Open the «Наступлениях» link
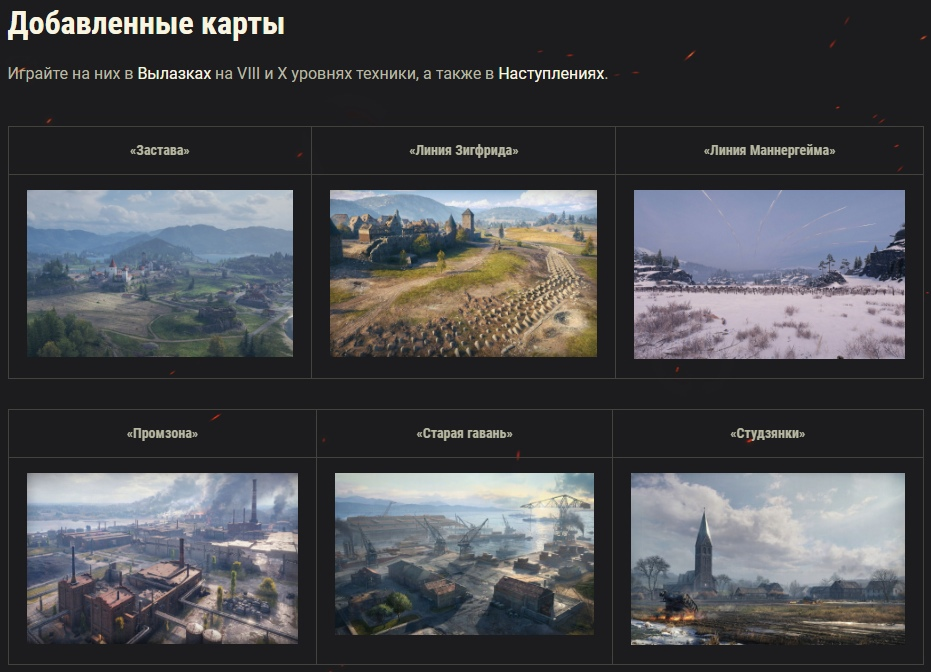This screenshot has height=672, width=931. (x=551, y=74)
